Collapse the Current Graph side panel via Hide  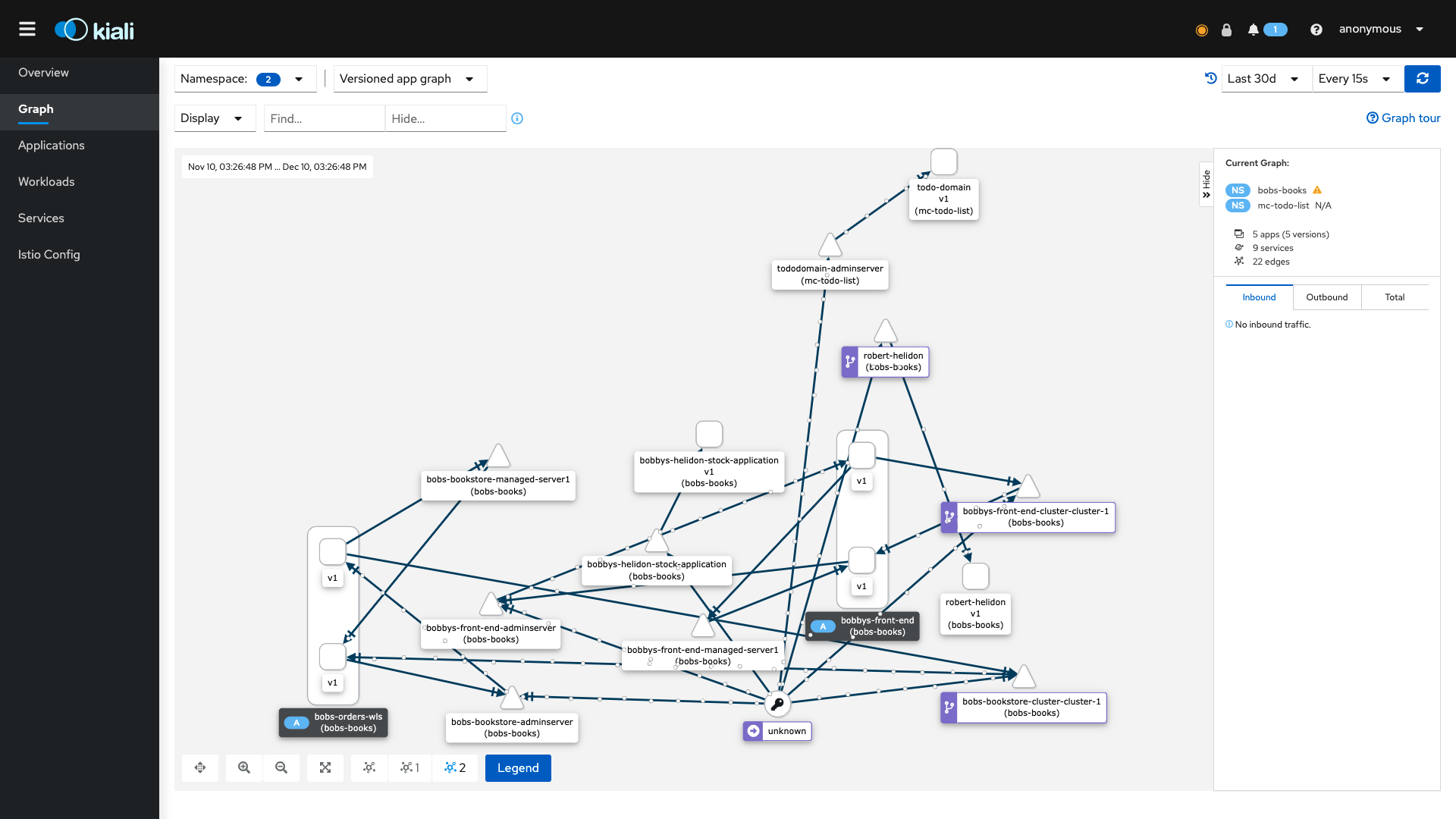[1207, 183]
